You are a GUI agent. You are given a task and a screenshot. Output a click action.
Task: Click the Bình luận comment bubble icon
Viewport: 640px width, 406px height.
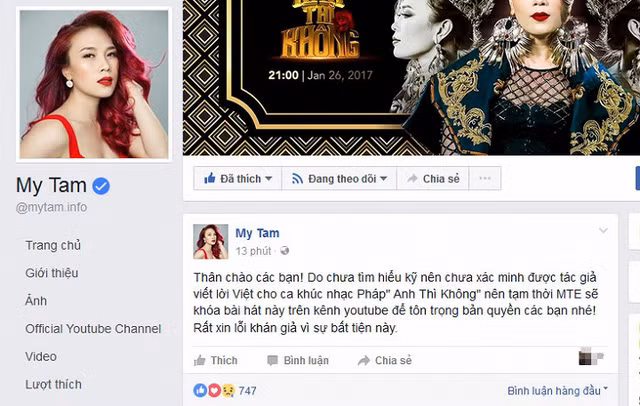[272, 360]
